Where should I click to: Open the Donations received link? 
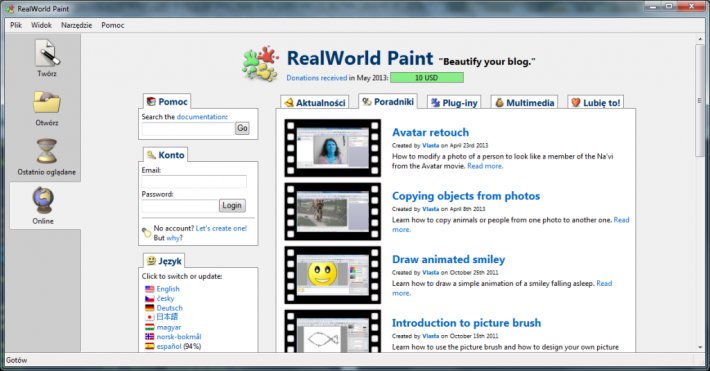[317, 78]
